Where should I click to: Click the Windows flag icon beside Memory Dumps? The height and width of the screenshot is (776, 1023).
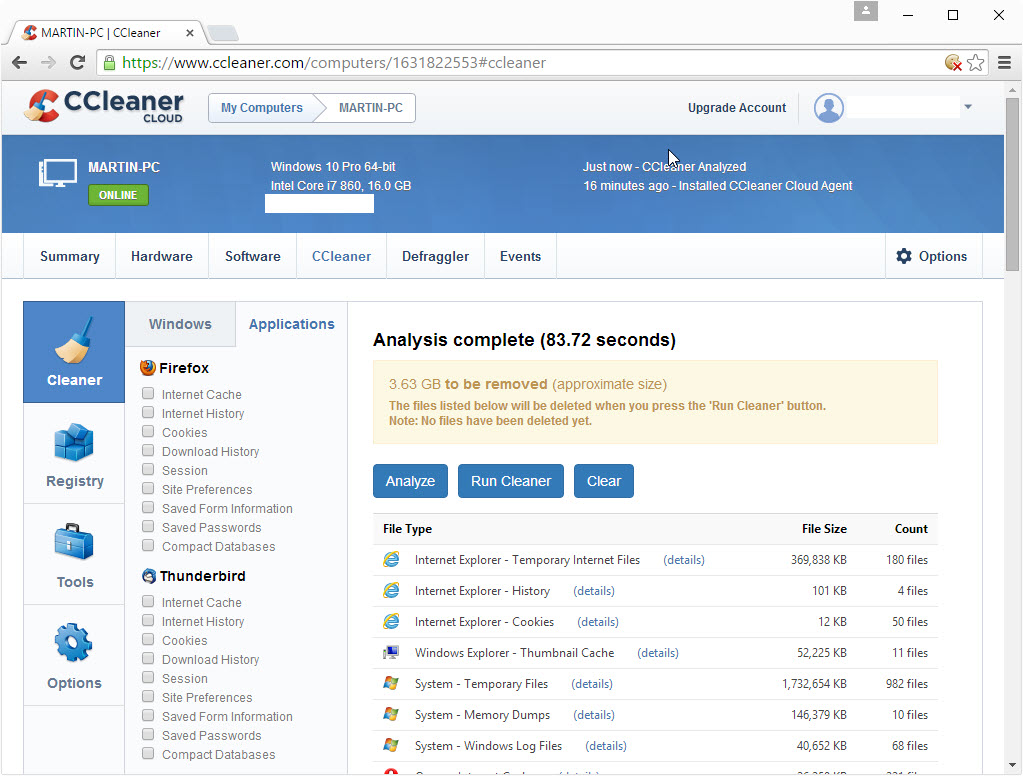(x=391, y=715)
